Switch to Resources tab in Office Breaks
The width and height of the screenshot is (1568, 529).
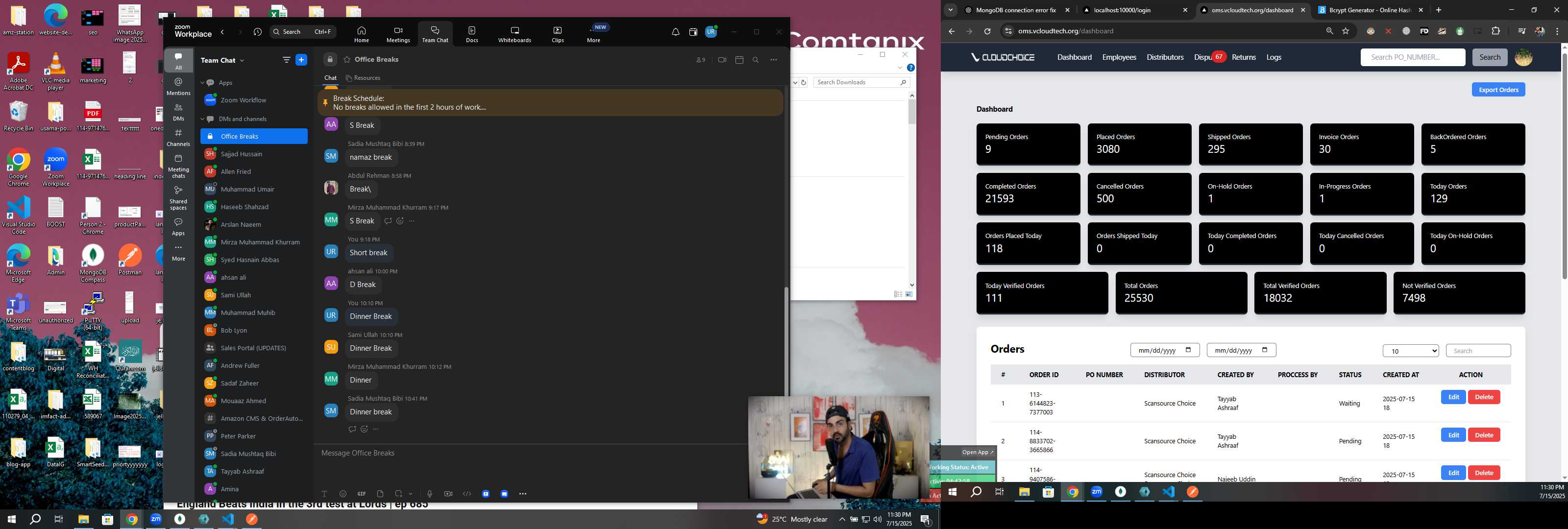[363, 78]
